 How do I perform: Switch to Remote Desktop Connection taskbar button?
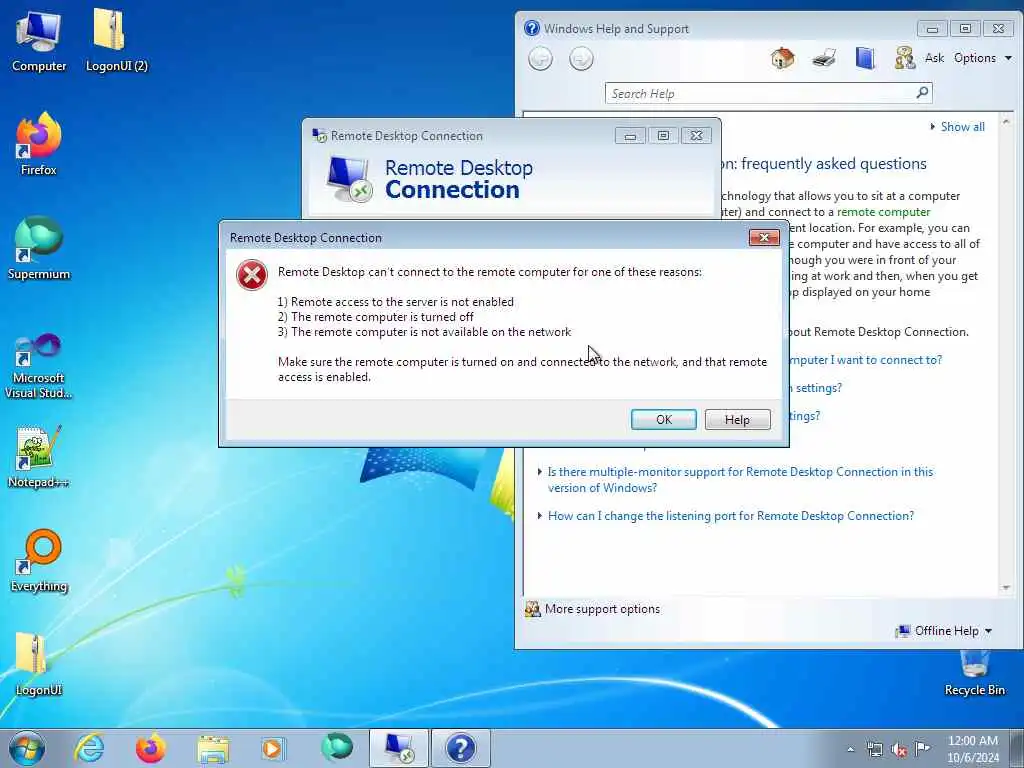[x=398, y=748]
